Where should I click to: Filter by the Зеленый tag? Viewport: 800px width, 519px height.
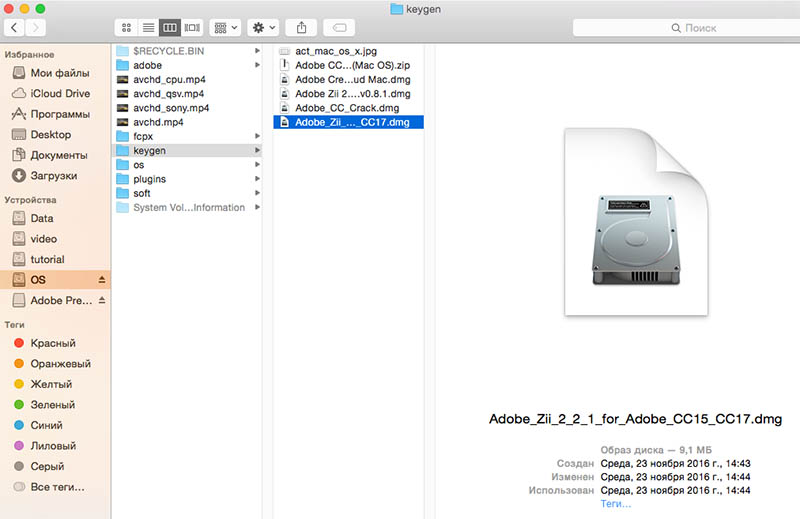(x=55, y=405)
